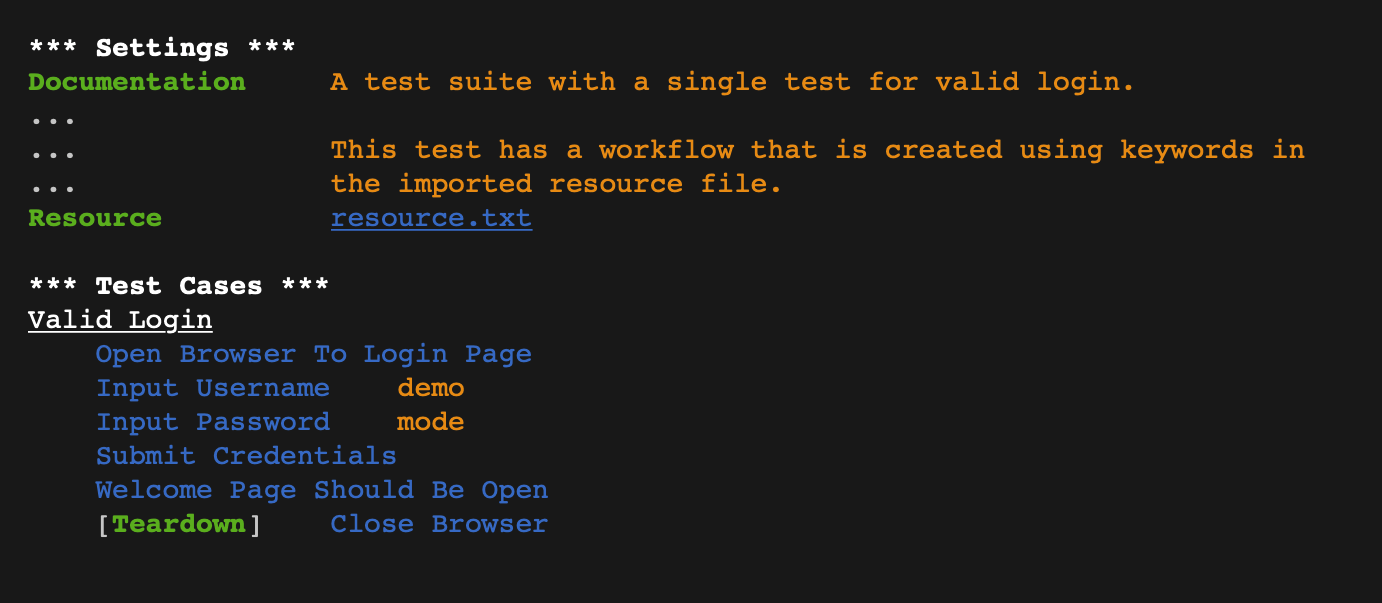Click the Welcome Page Should Be Open keyword
The image size is (1382, 603).
(x=321, y=490)
